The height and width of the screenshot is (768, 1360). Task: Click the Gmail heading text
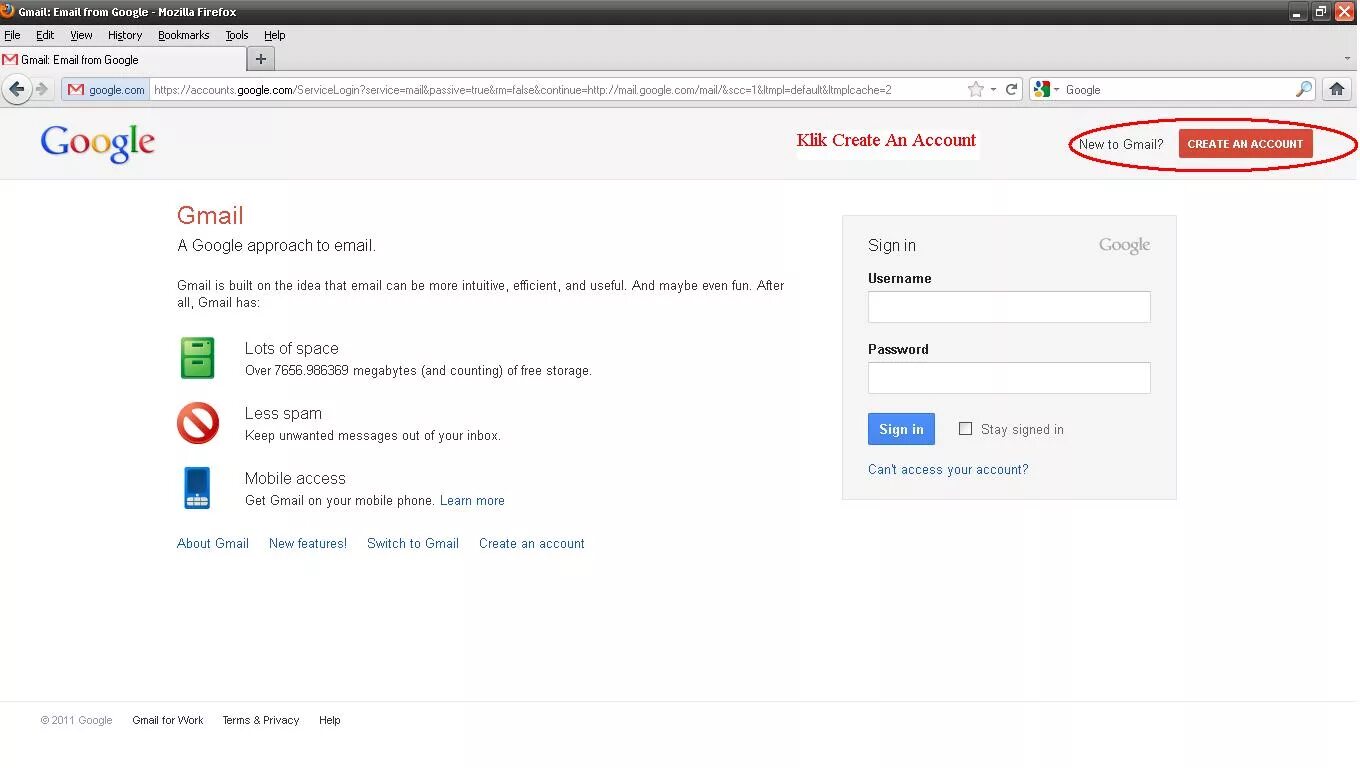tap(210, 215)
